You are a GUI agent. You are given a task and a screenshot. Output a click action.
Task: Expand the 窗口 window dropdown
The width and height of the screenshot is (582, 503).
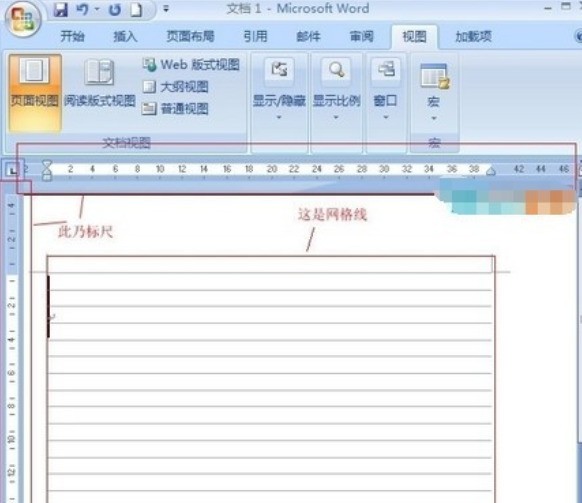[x=386, y=89]
